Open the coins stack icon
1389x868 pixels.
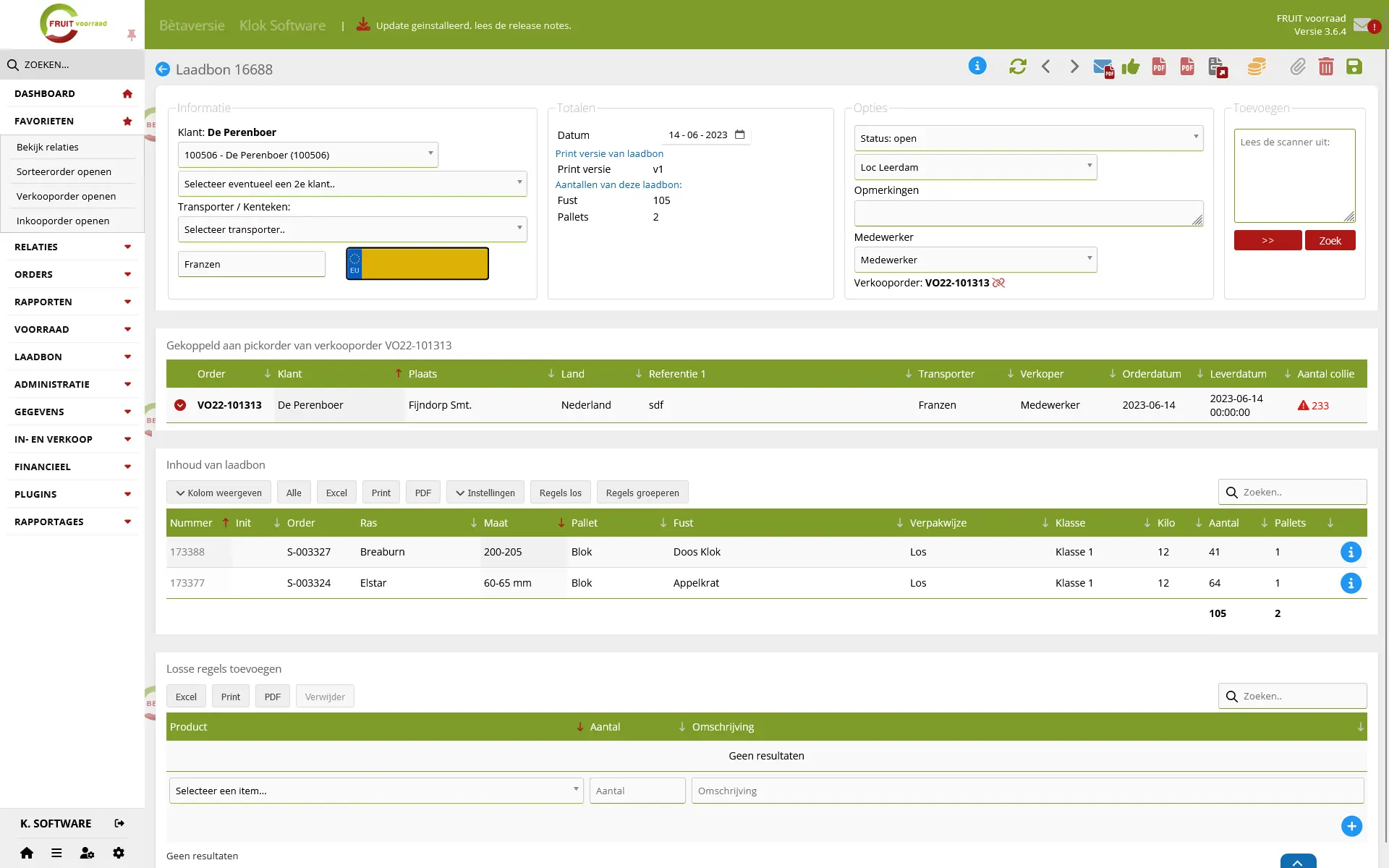1257,67
